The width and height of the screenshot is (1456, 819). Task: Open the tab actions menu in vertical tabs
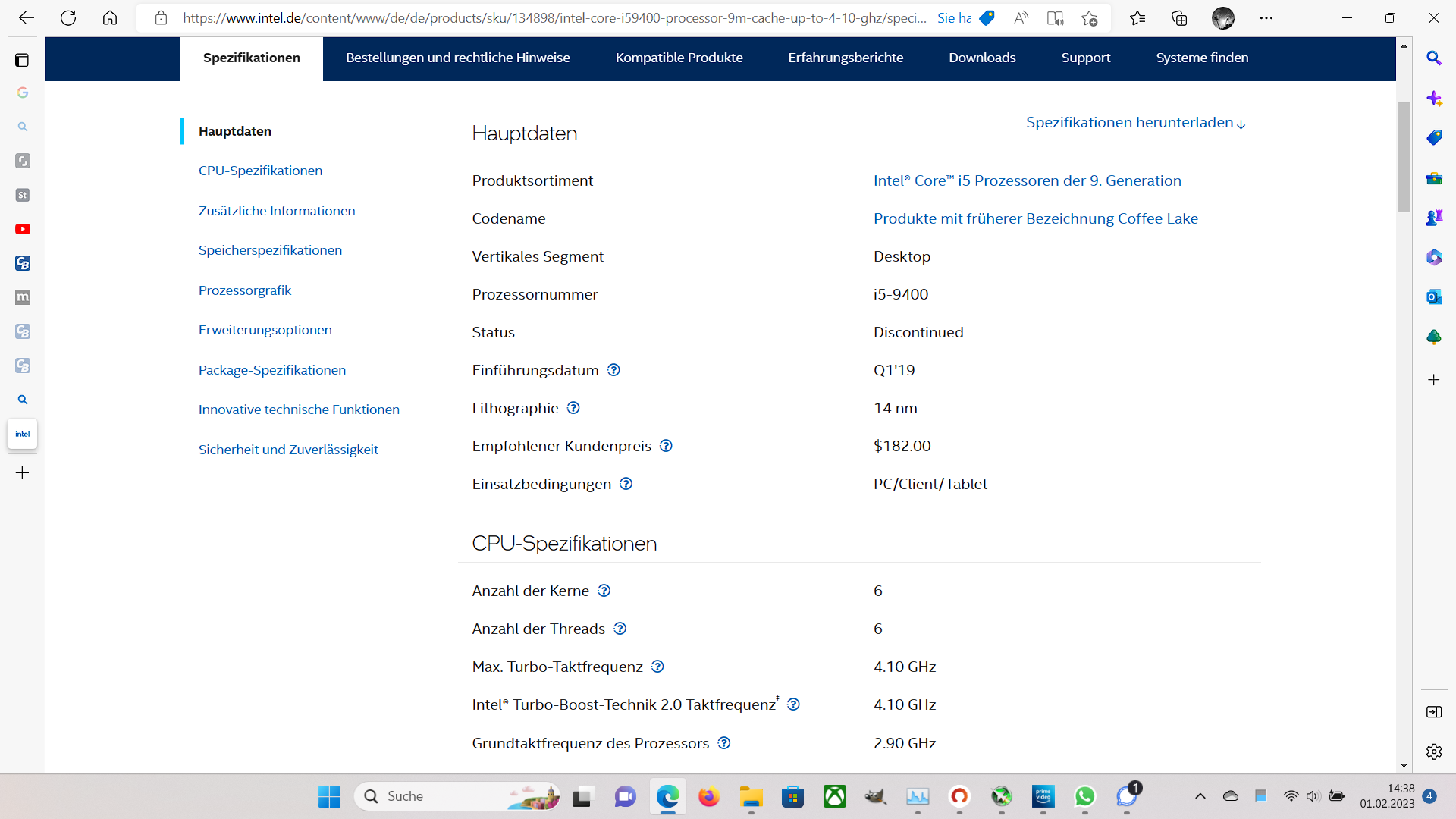[23, 60]
